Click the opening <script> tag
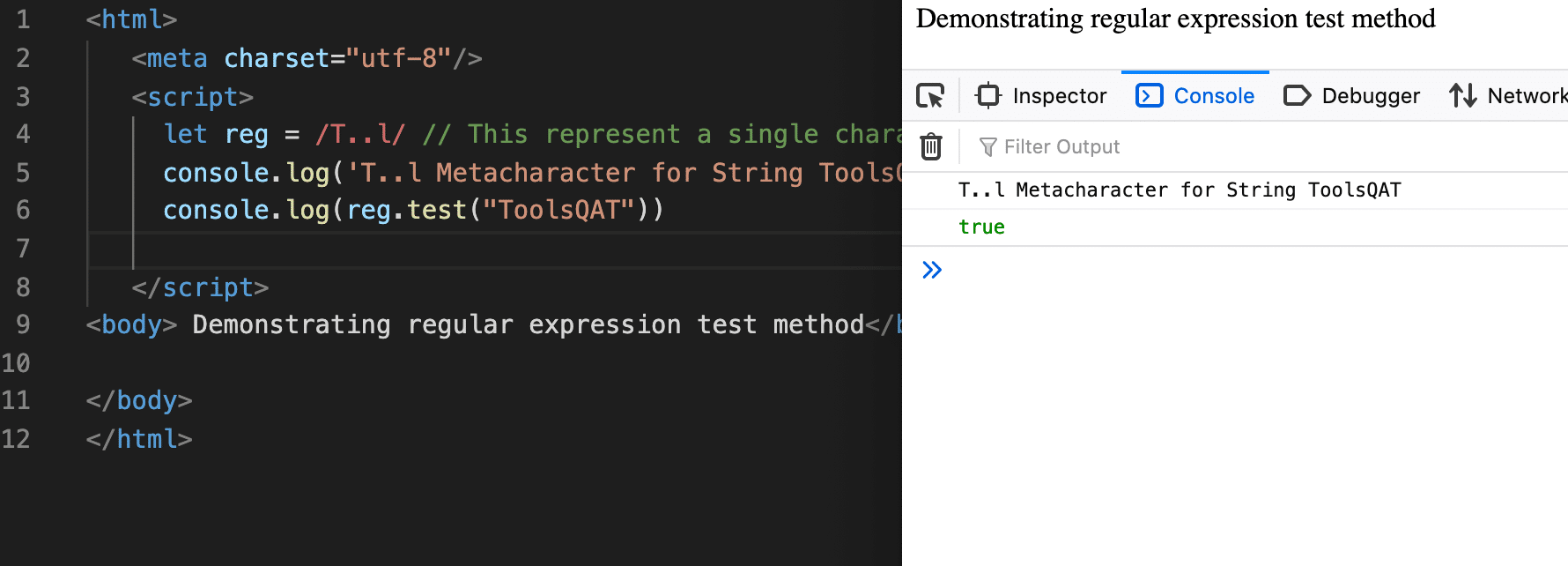This screenshot has height=566, width=1568. pyautogui.click(x=192, y=97)
